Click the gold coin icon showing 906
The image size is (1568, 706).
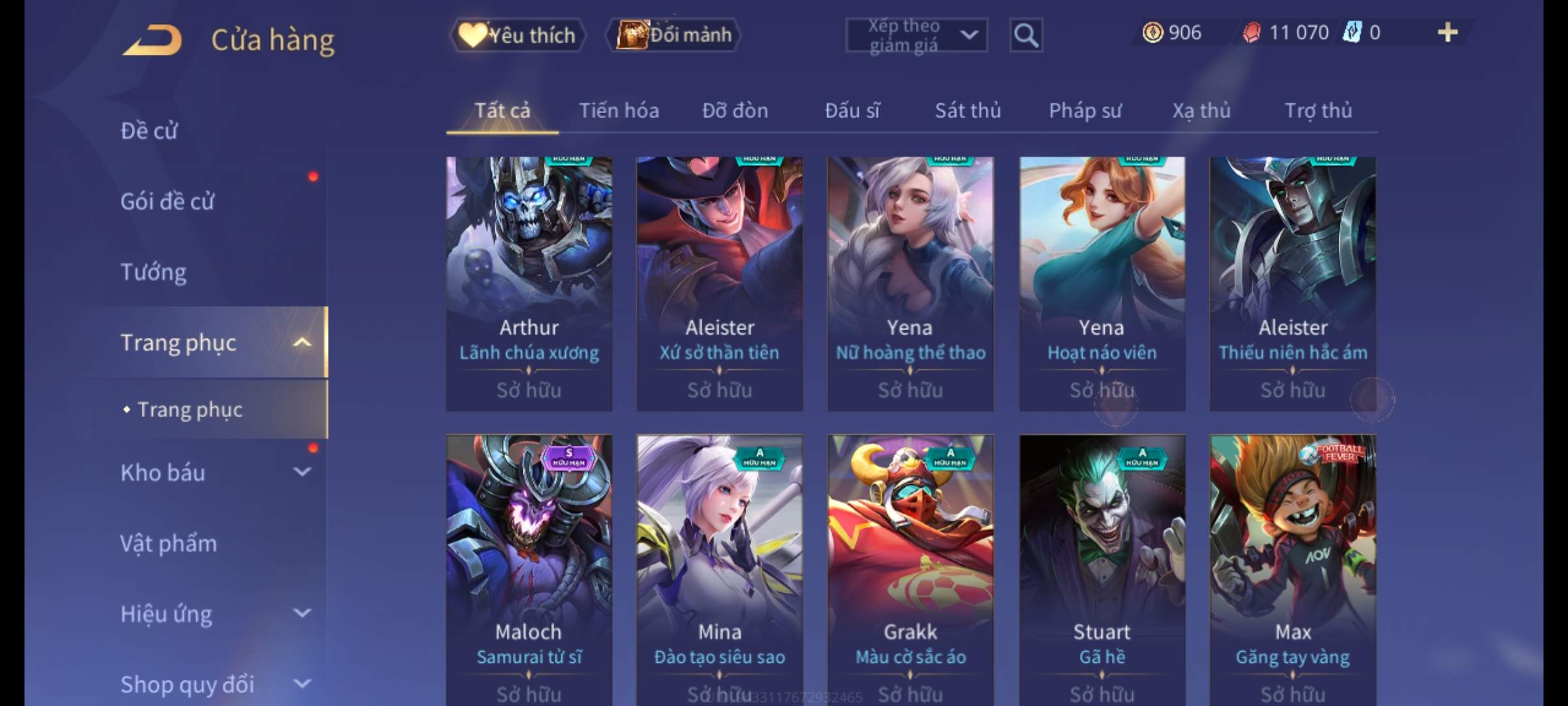1152,33
